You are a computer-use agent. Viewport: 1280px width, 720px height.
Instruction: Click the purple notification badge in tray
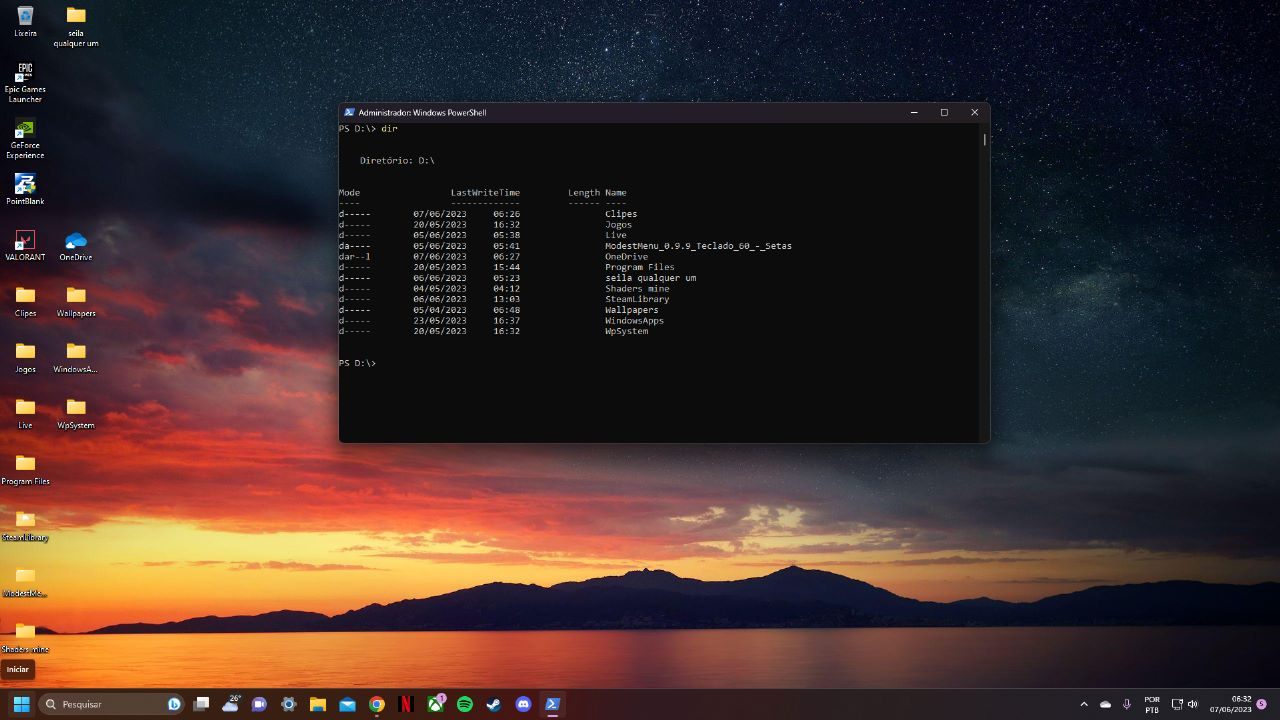(x=1262, y=704)
